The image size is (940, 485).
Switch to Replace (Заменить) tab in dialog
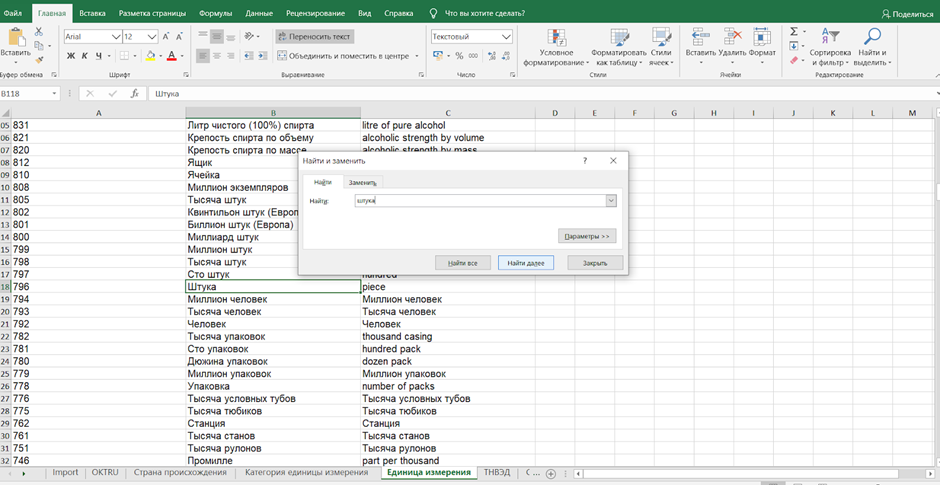tap(362, 182)
